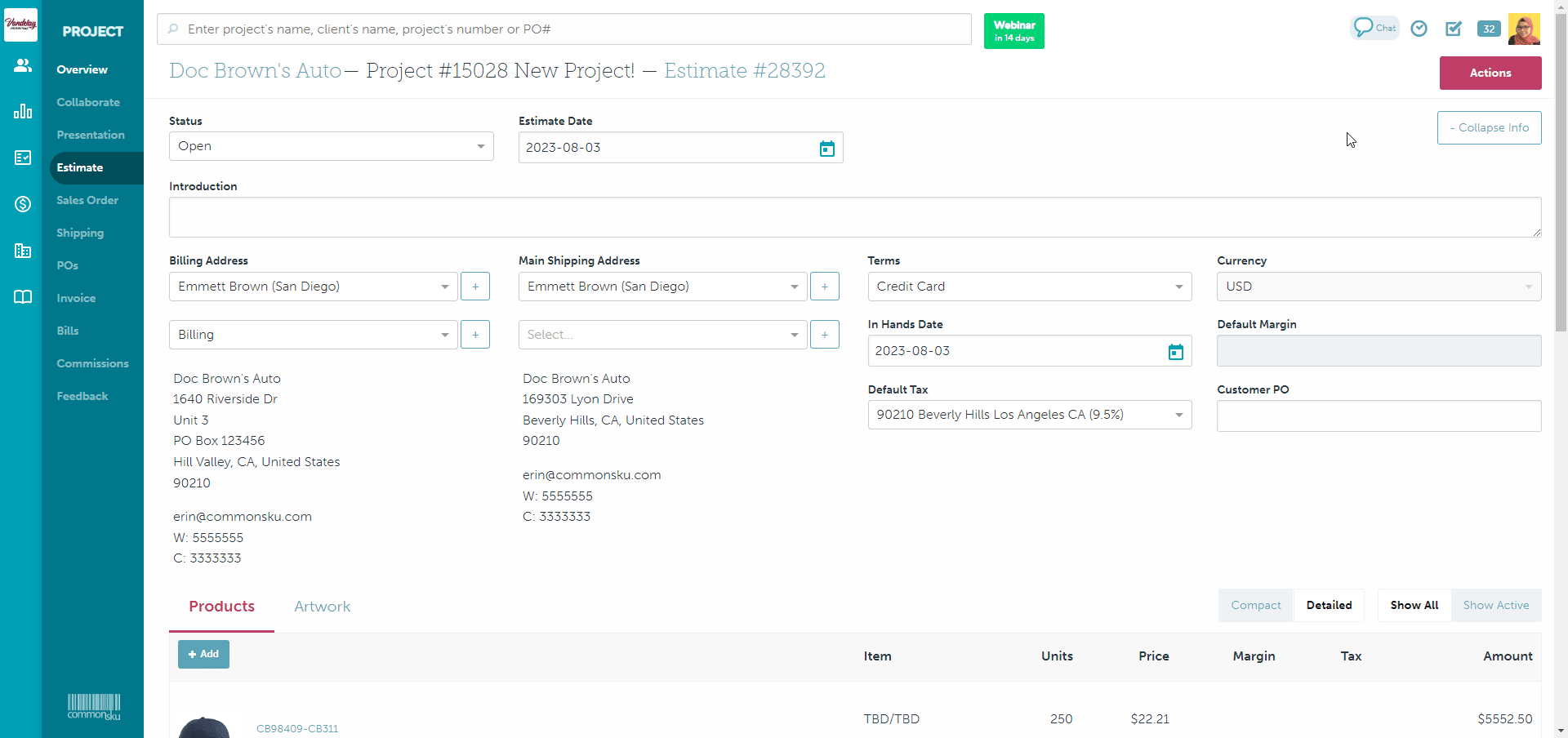The image size is (1568, 738).
Task: Open the Chat panel
Action: tap(1374, 27)
